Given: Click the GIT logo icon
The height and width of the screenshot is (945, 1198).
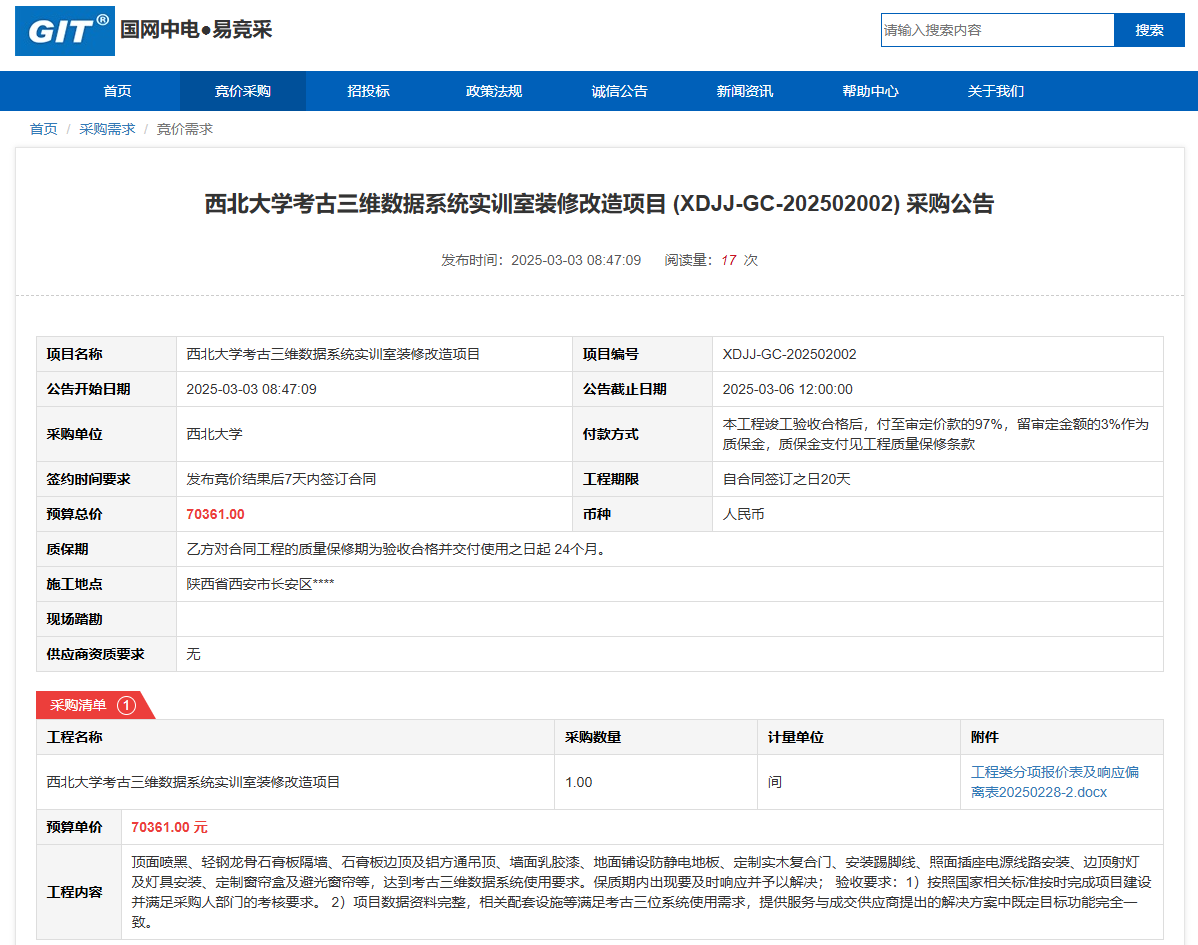Looking at the screenshot, I should [x=65, y=31].
